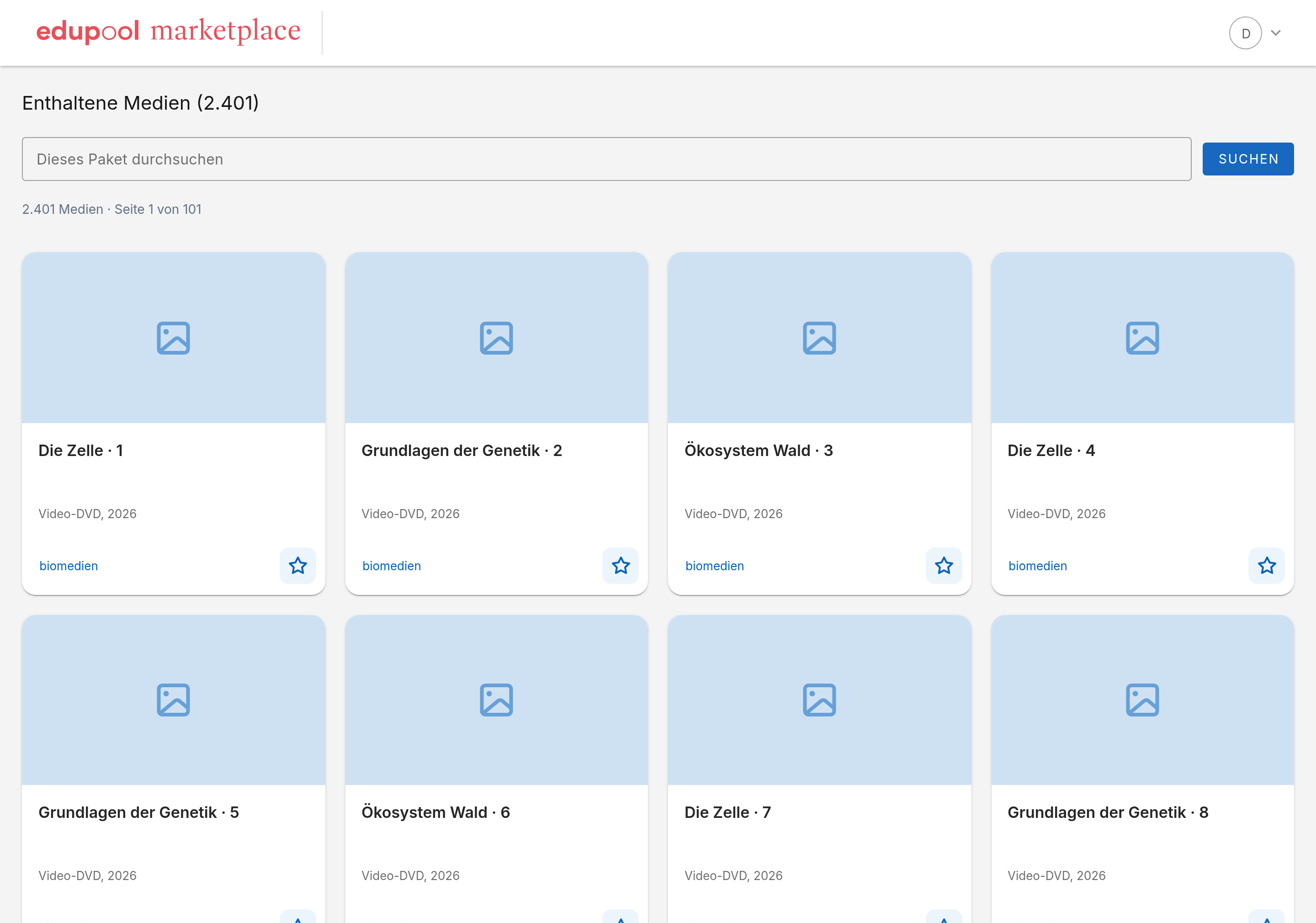Open the Die Zelle · 4 title
This screenshot has height=923, width=1316.
[x=1051, y=451]
